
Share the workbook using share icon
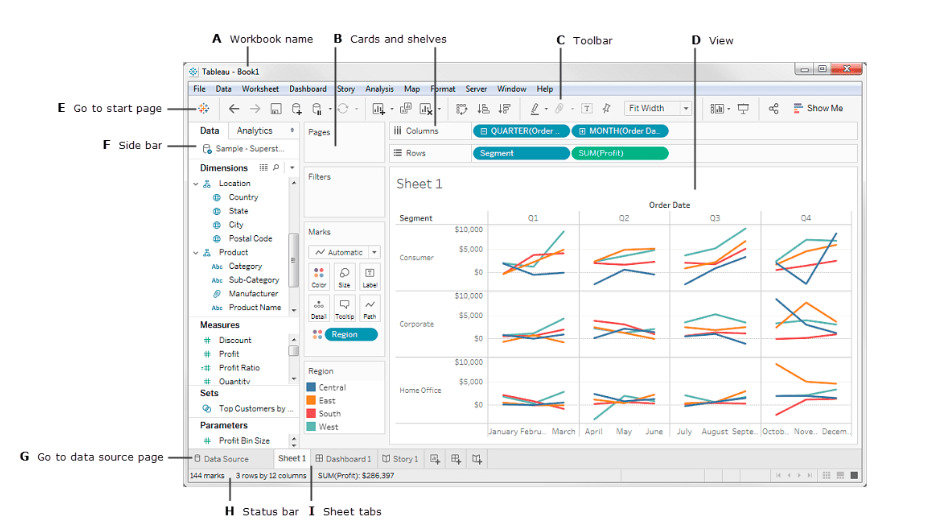pyautogui.click(x=773, y=109)
